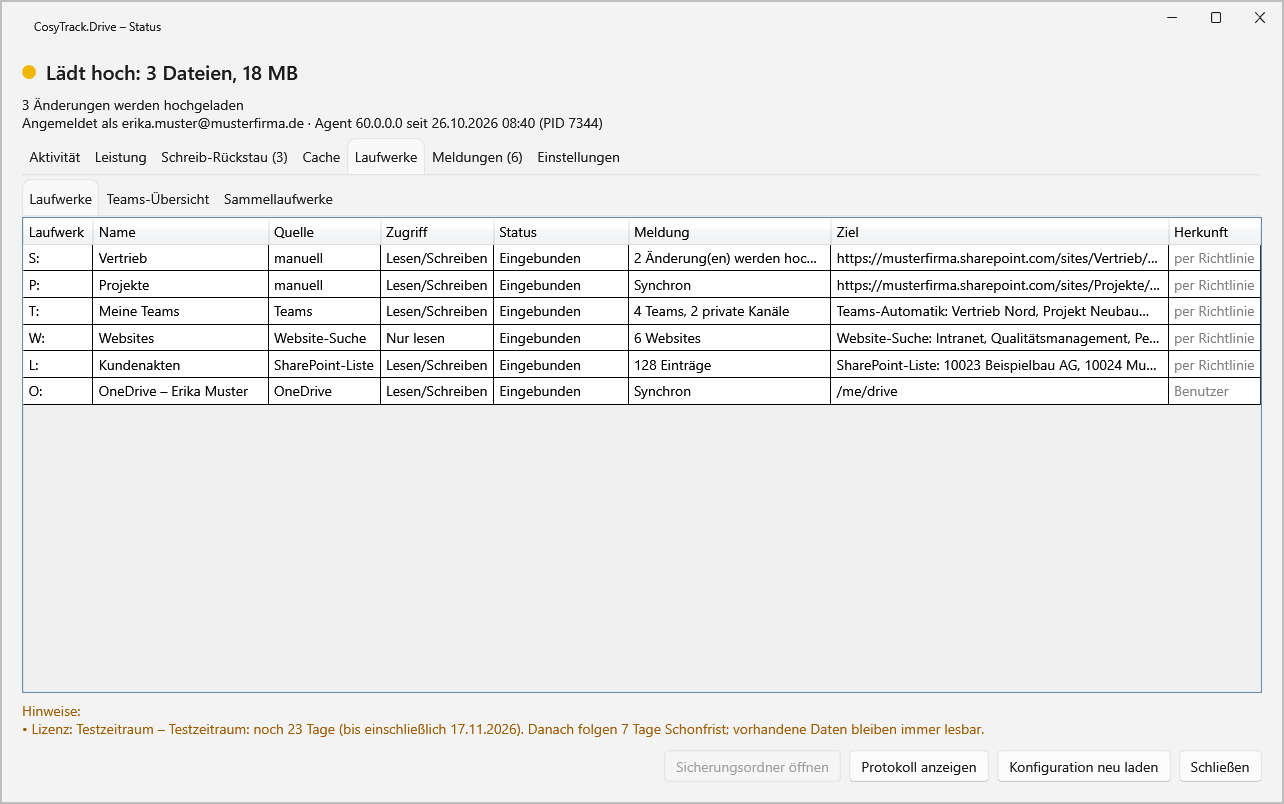
Task: Click the 6 Websites message cell
Action: (730, 338)
